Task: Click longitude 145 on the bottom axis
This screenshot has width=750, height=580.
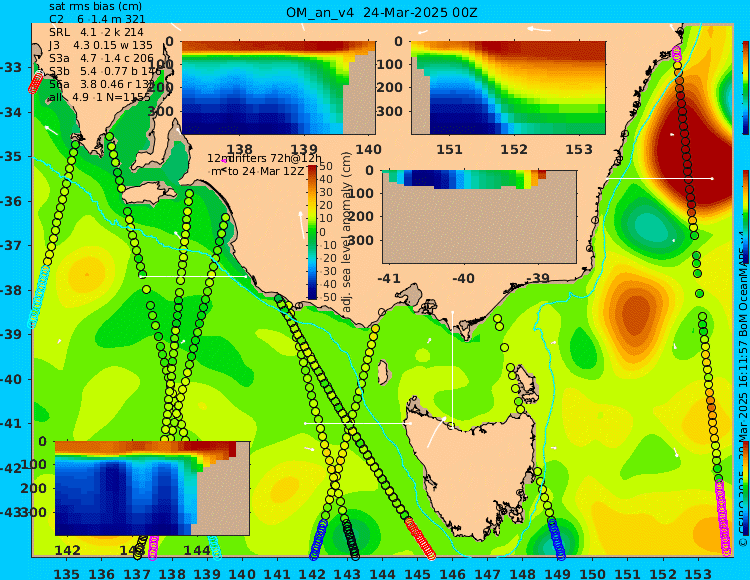Action: tap(417, 573)
